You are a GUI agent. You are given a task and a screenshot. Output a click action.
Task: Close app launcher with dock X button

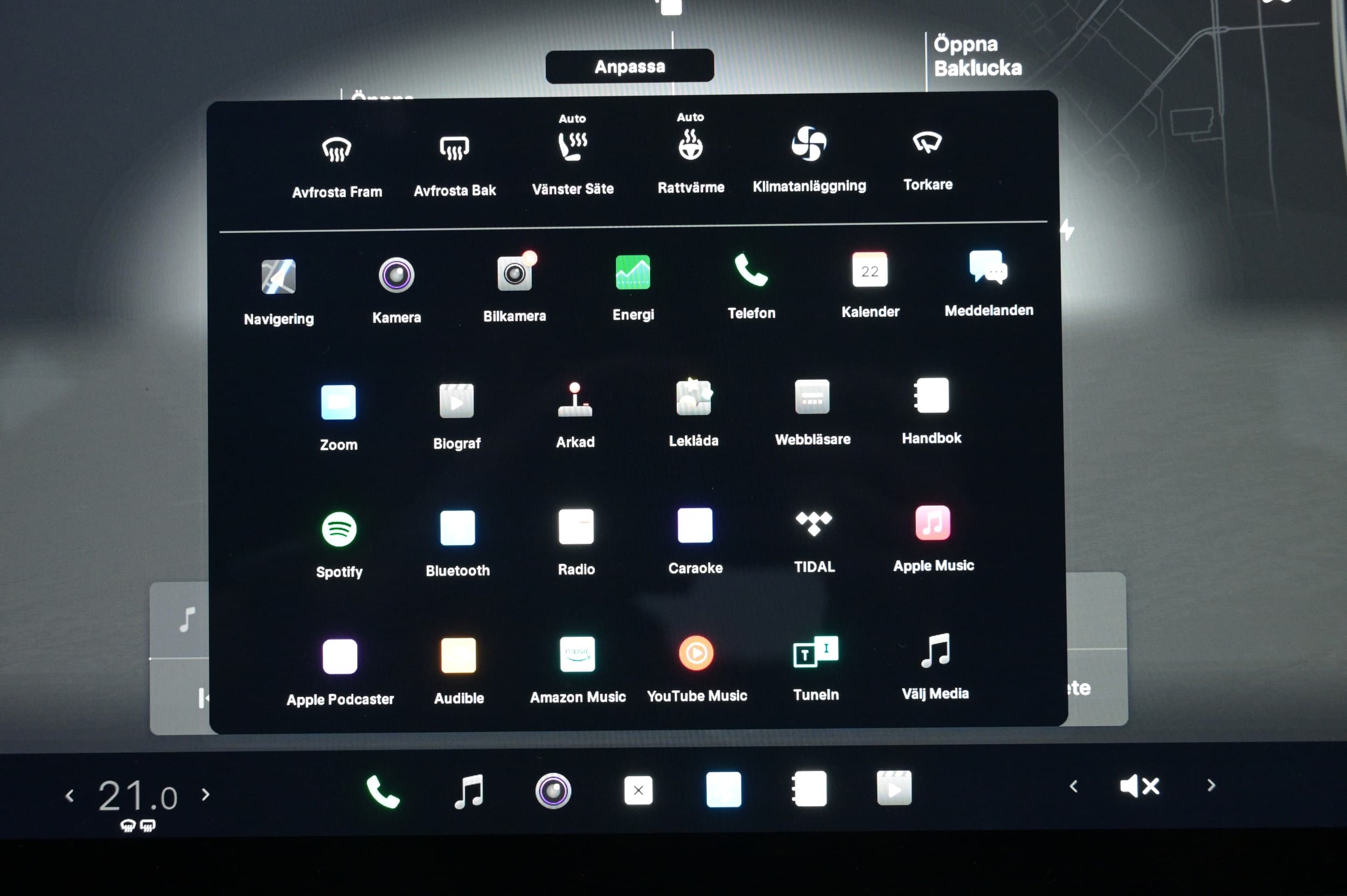click(x=638, y=790)
